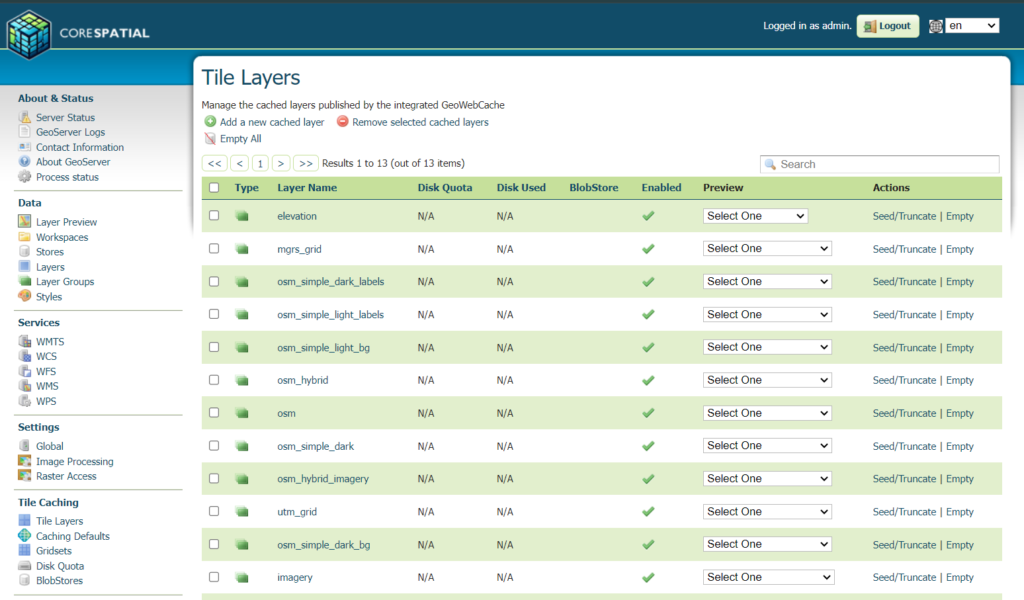Click the GeoServer Logs document icon
The height and width of the screenshot is (600, 1024).
(x=25, y=132)
